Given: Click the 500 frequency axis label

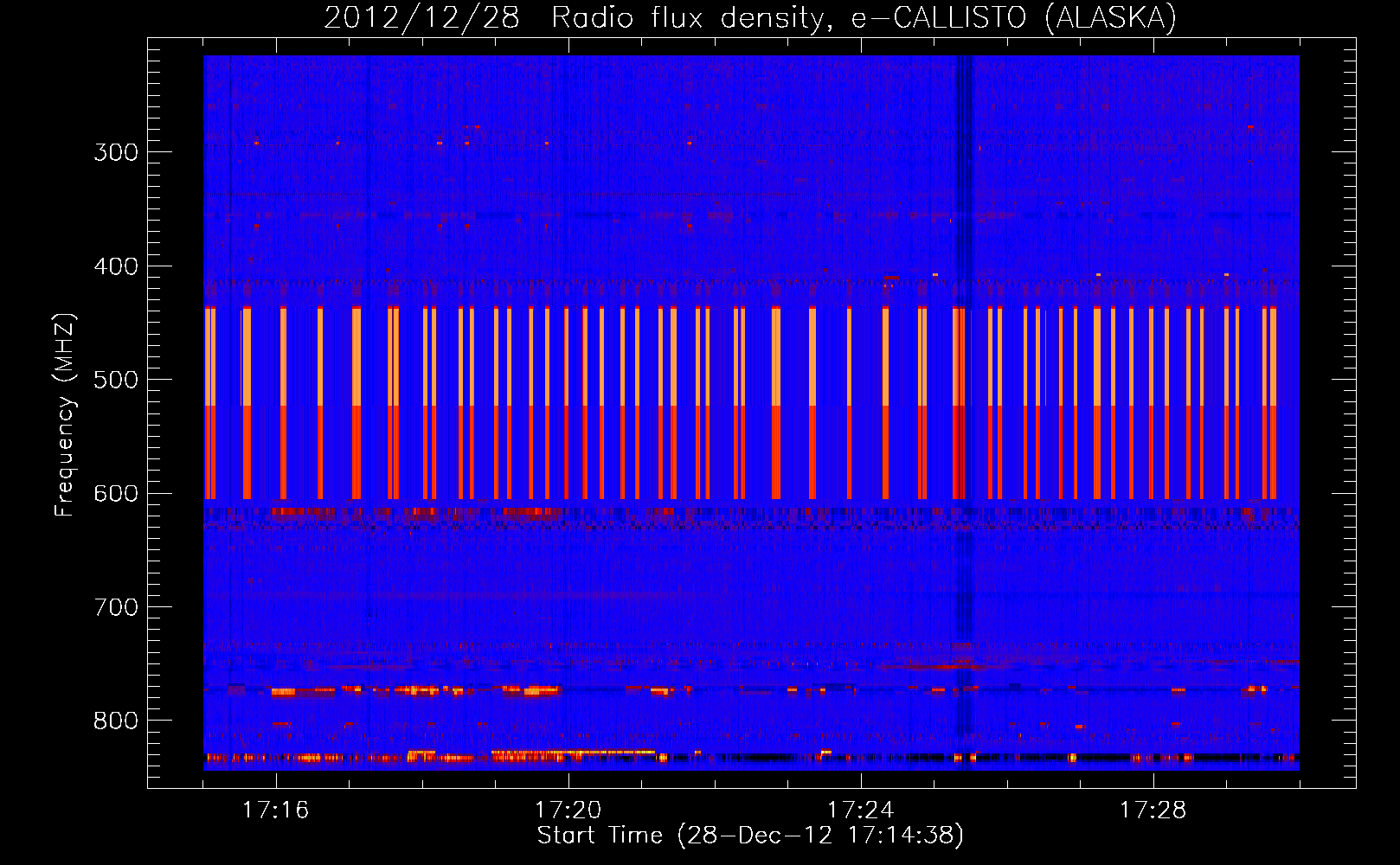Looking at the screenshot, I should 116,380.
